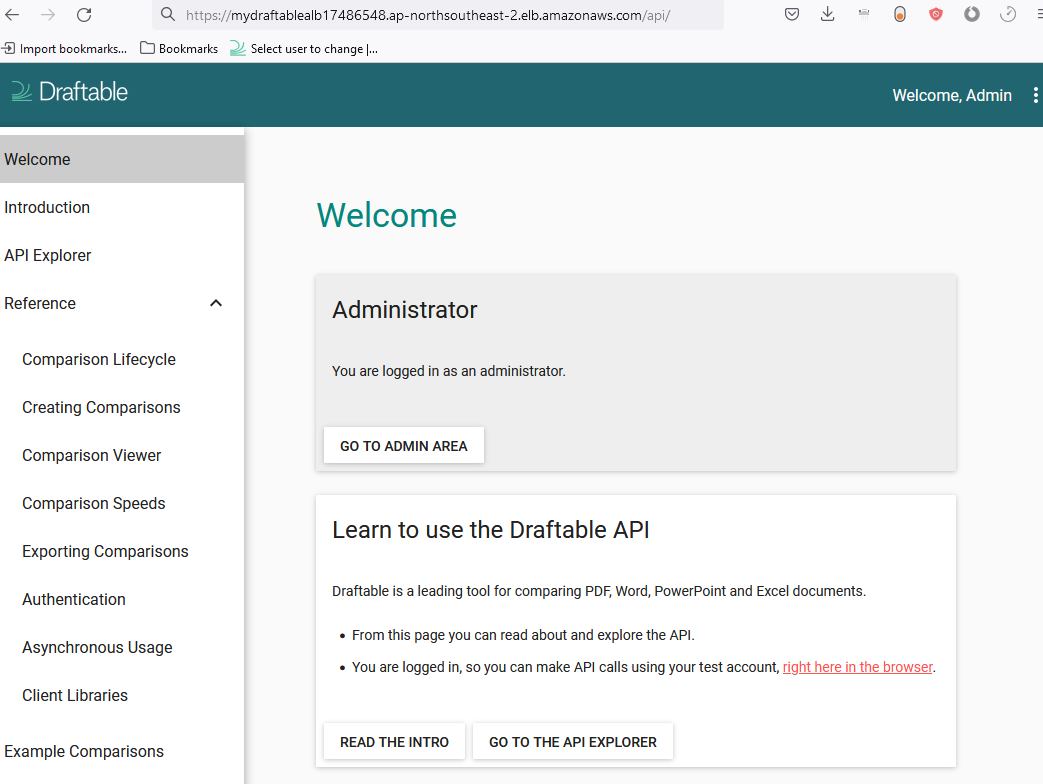This screenshot has height=784, width=1043.
Task: Select Welcome in the sidebar
Action: 122,160
